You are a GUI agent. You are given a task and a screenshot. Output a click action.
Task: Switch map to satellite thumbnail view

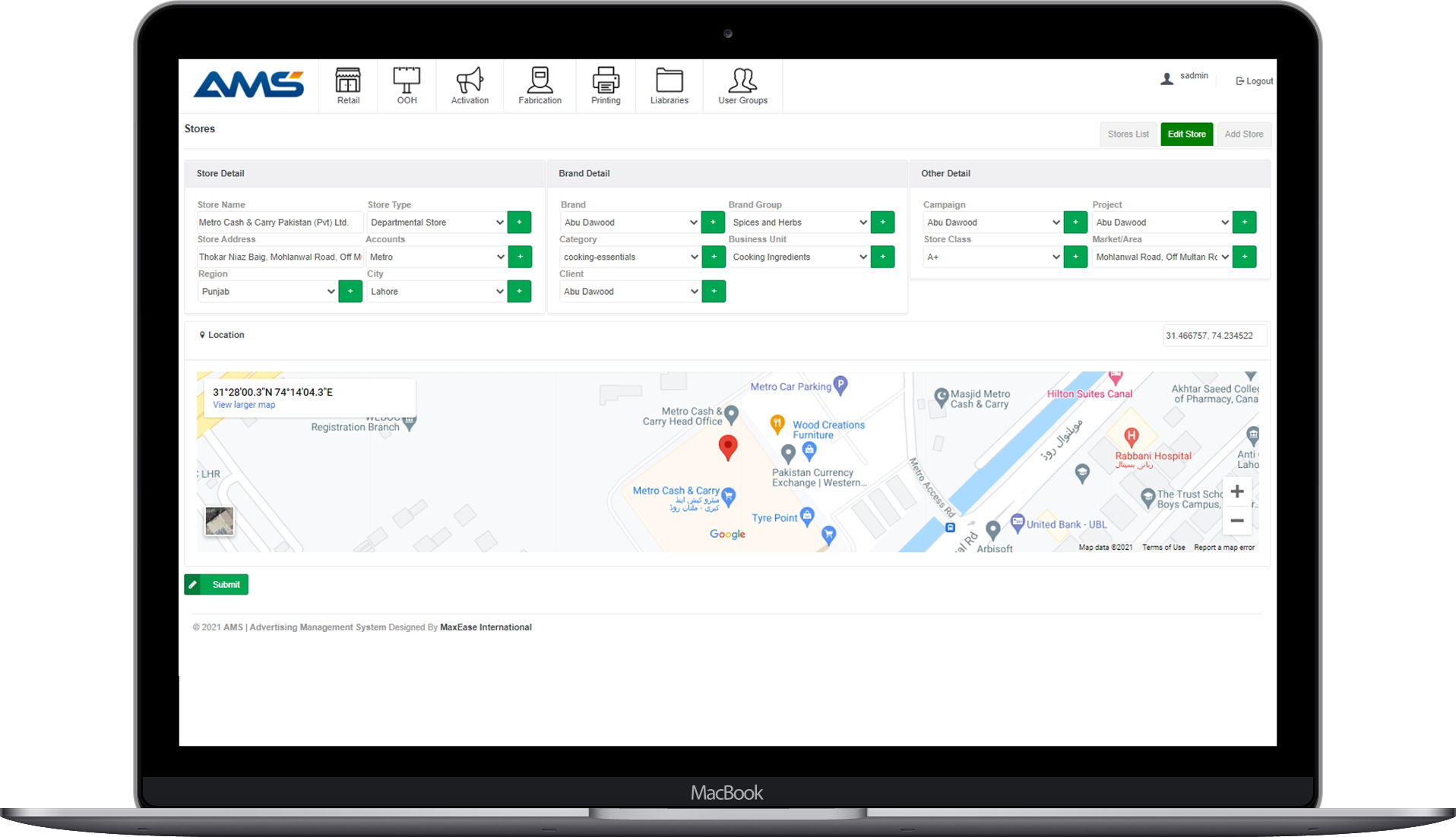(x=220, y=521)
